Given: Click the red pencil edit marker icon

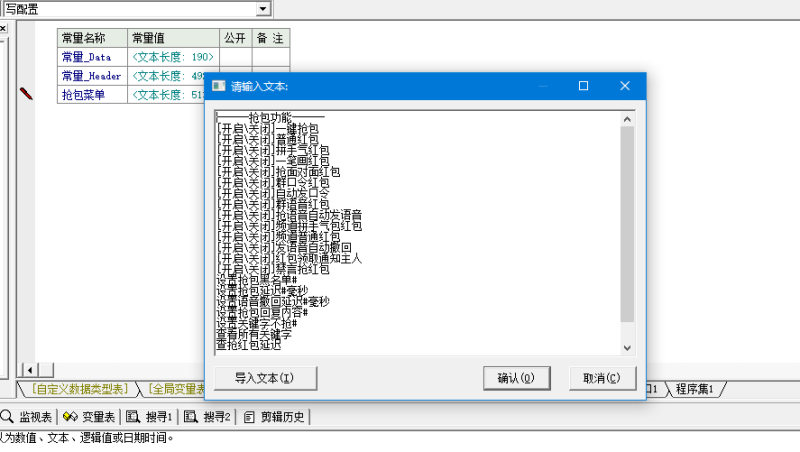Looking at the screenshot, I should [26, 93].
